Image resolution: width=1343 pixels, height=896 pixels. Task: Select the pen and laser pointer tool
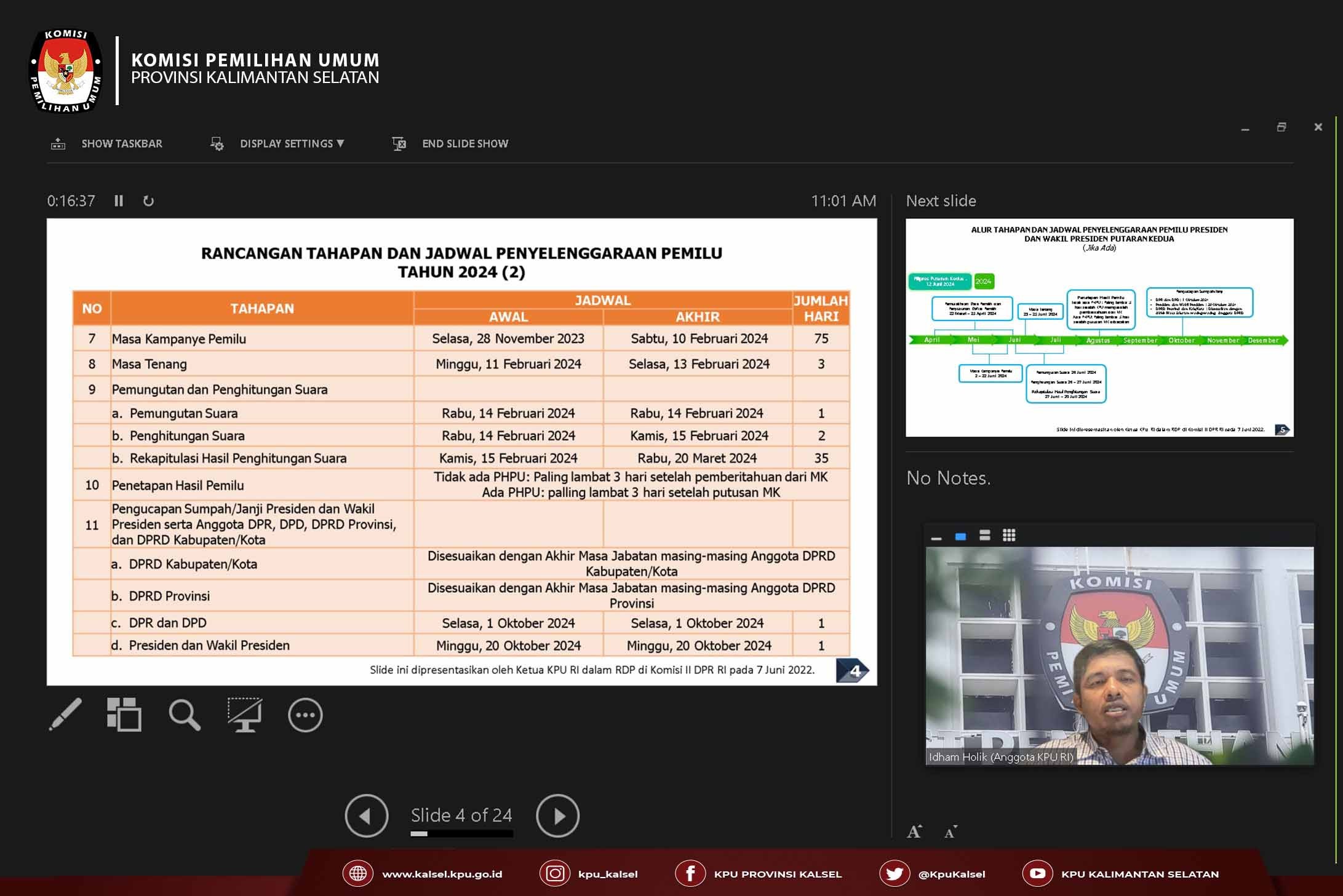[65, 715]
